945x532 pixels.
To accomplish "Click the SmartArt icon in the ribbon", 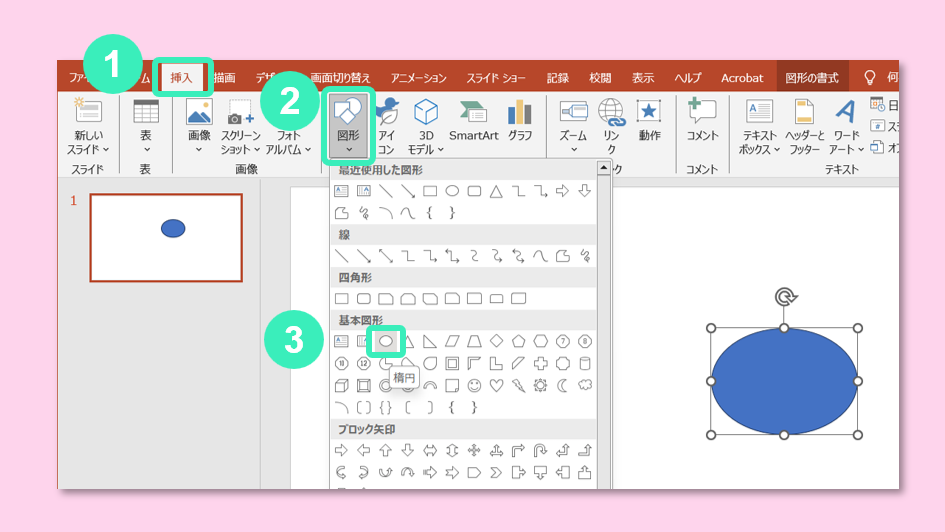I will (x=473, y=120).
